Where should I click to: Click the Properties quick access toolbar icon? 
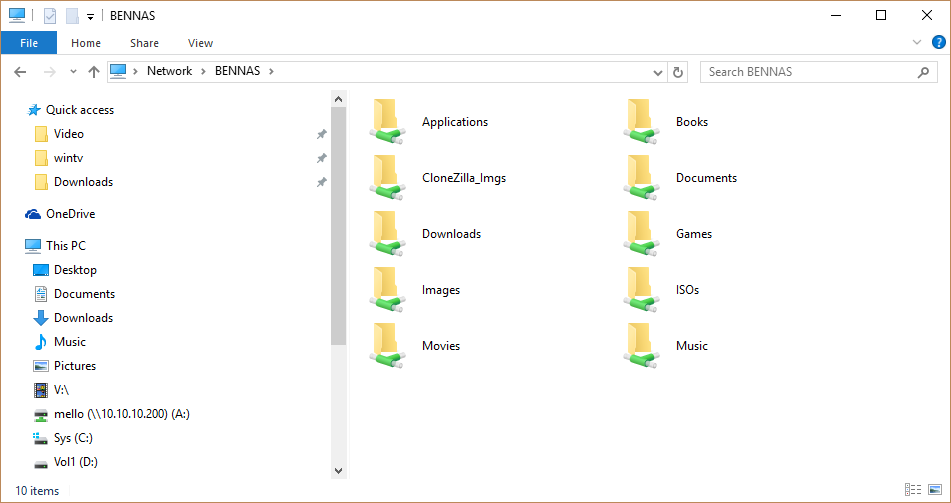50,16
